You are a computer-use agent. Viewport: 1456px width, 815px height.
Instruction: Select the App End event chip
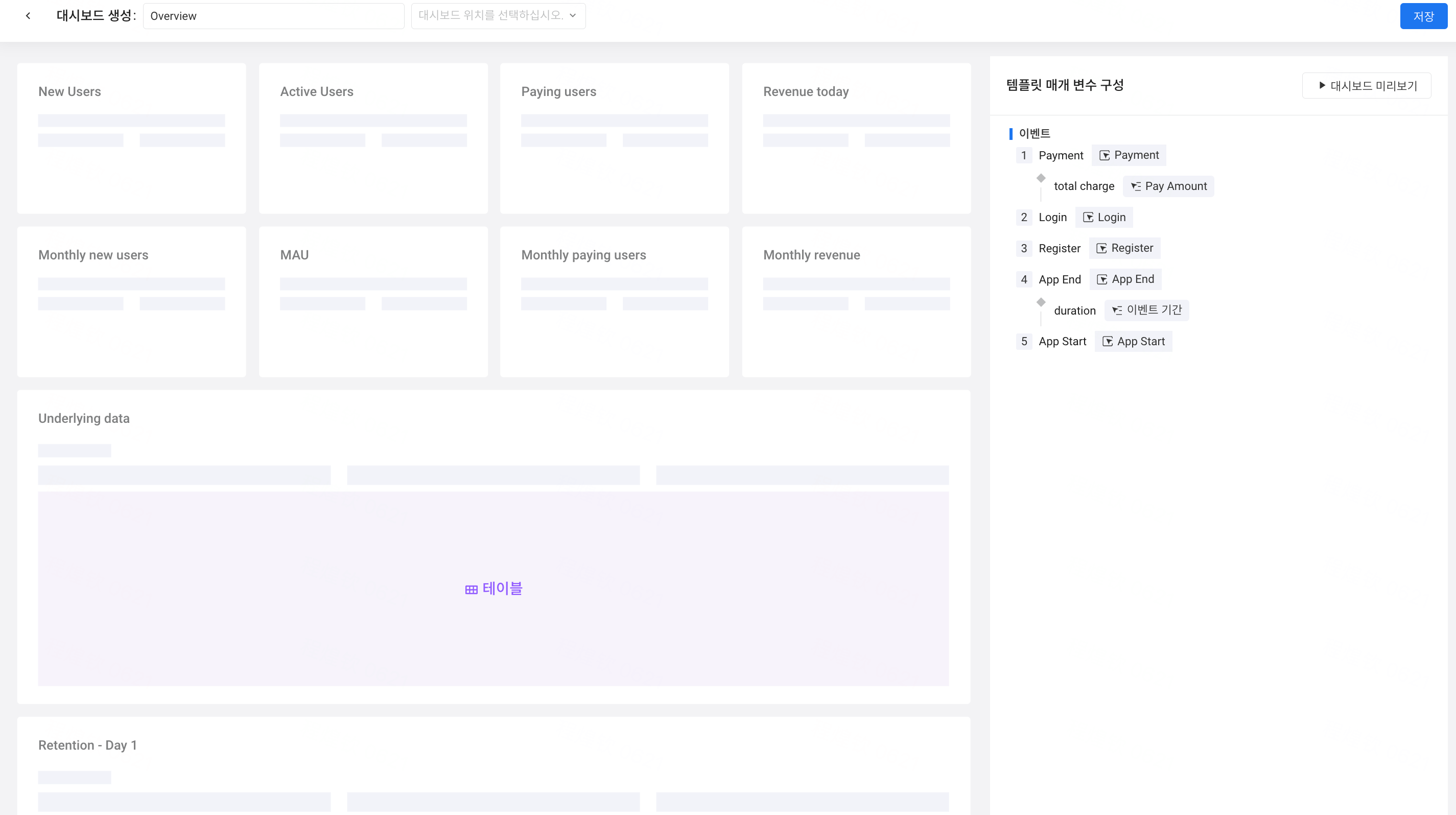(x=1125, y=279)
